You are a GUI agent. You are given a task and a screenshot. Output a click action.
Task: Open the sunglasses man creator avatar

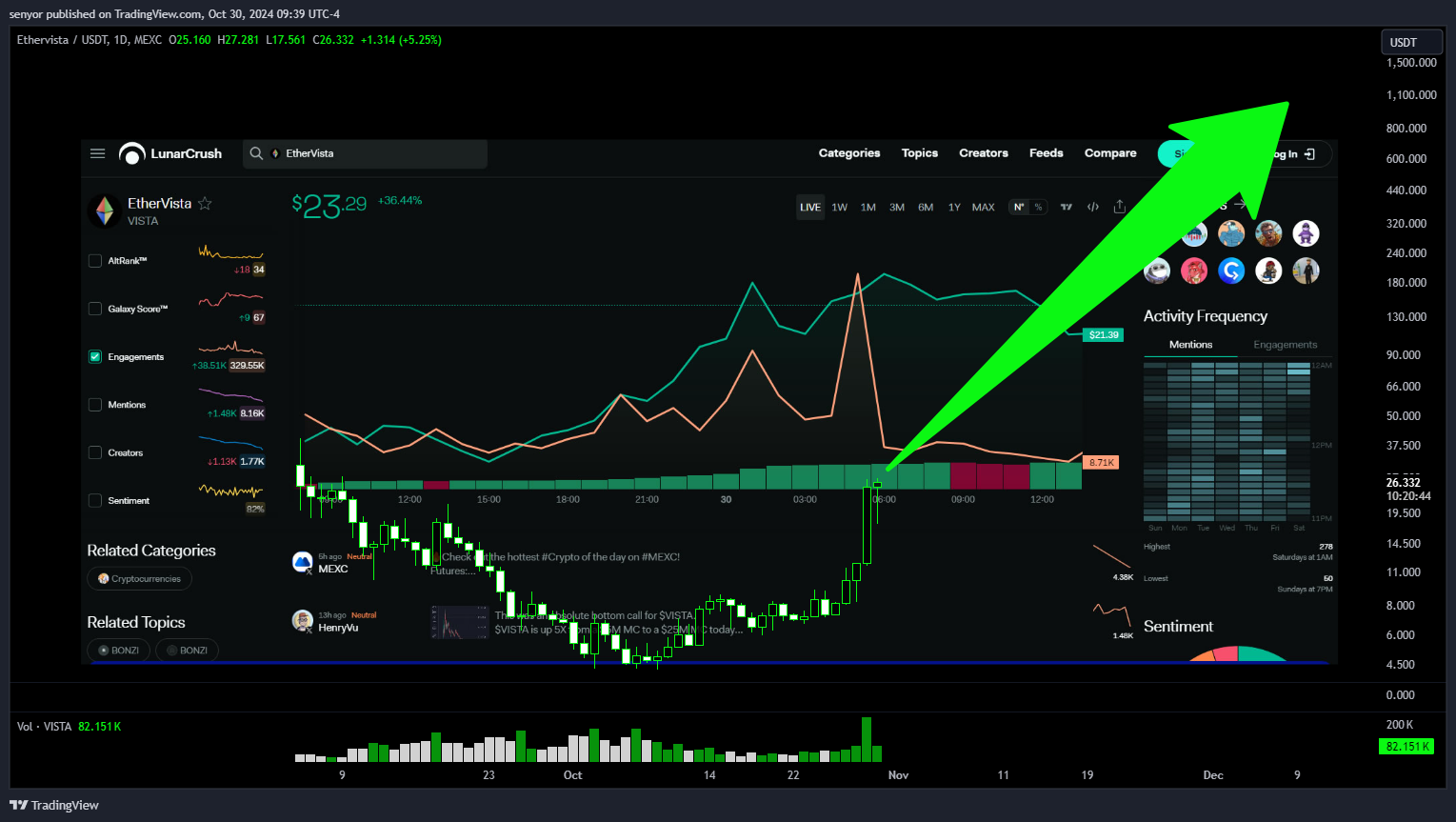click(1268, 233)
